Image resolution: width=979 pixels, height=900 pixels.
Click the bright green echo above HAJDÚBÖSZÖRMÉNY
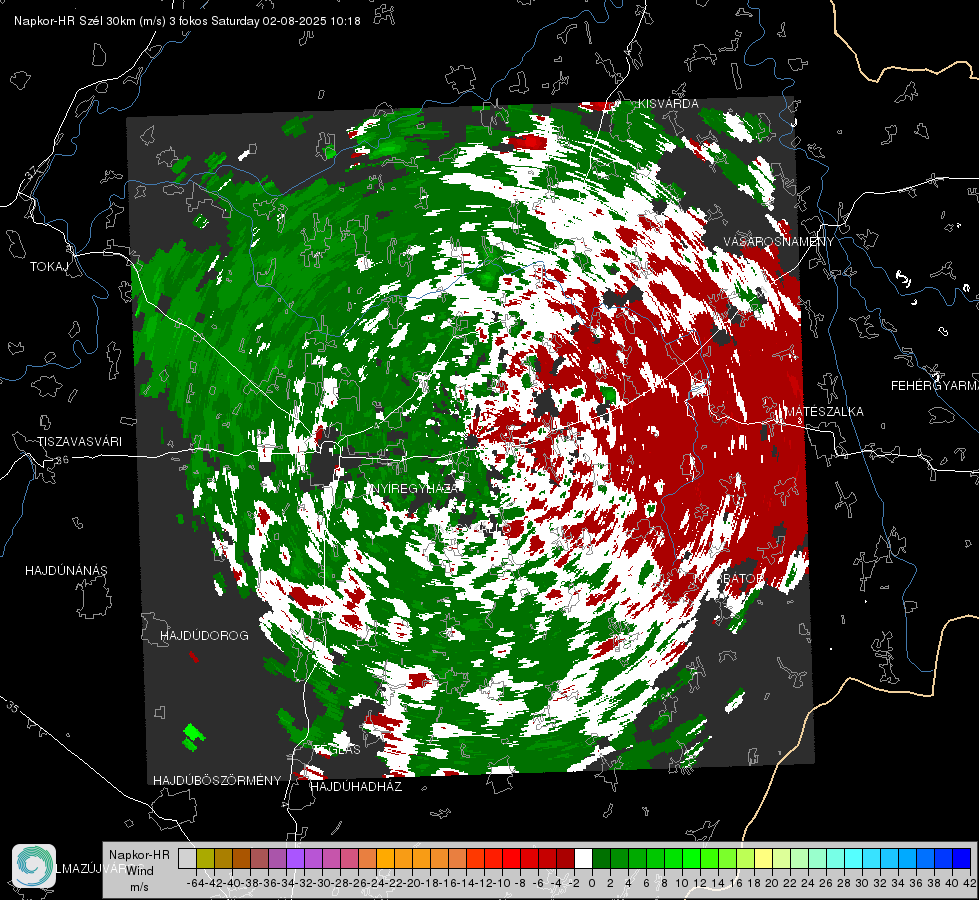point(194,736)
